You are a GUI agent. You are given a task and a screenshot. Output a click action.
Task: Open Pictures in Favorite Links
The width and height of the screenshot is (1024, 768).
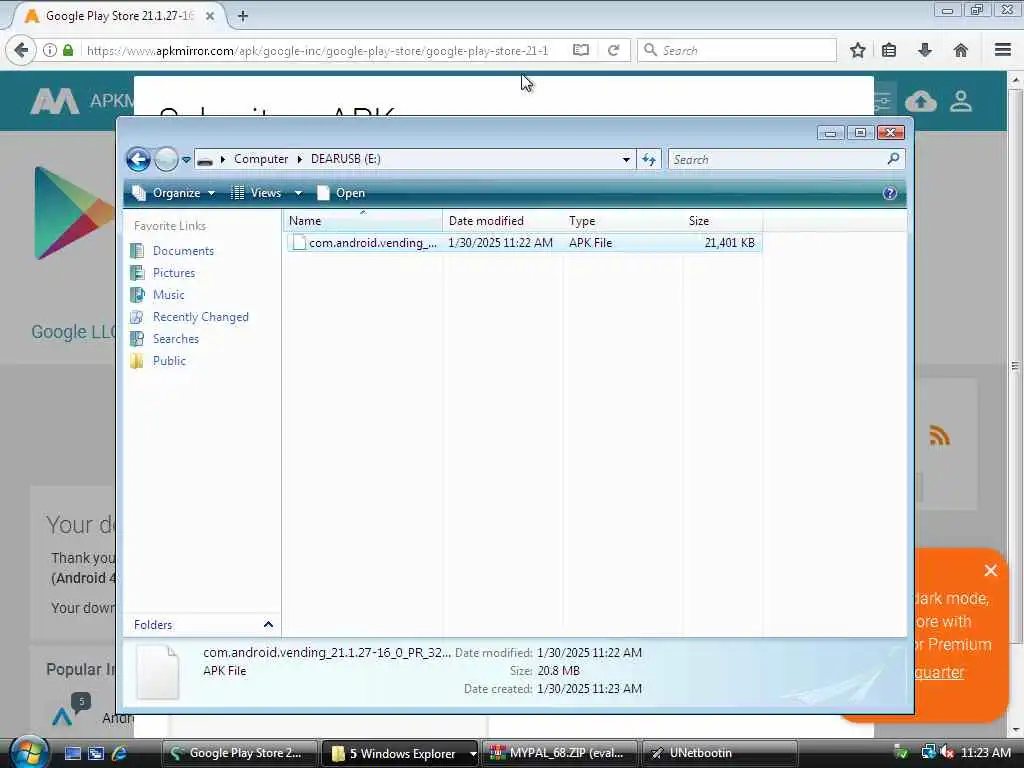[x=174, y=273]
